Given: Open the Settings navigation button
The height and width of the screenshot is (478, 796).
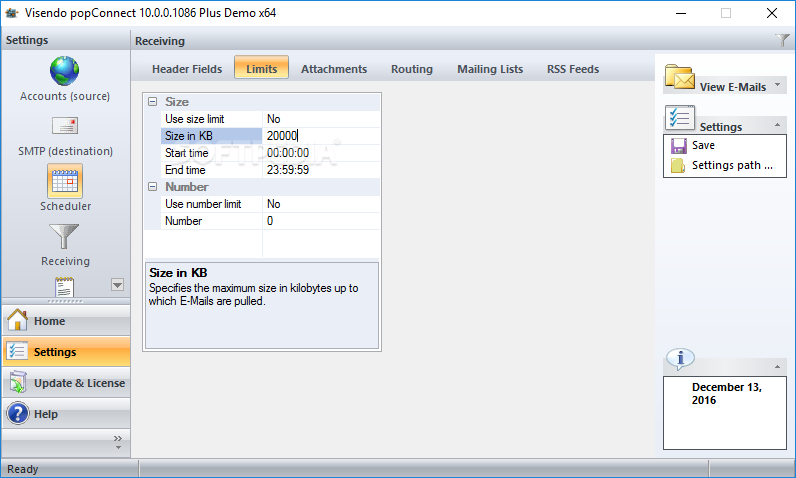Looking at the screenshot, I should click(x=66, y=352).
